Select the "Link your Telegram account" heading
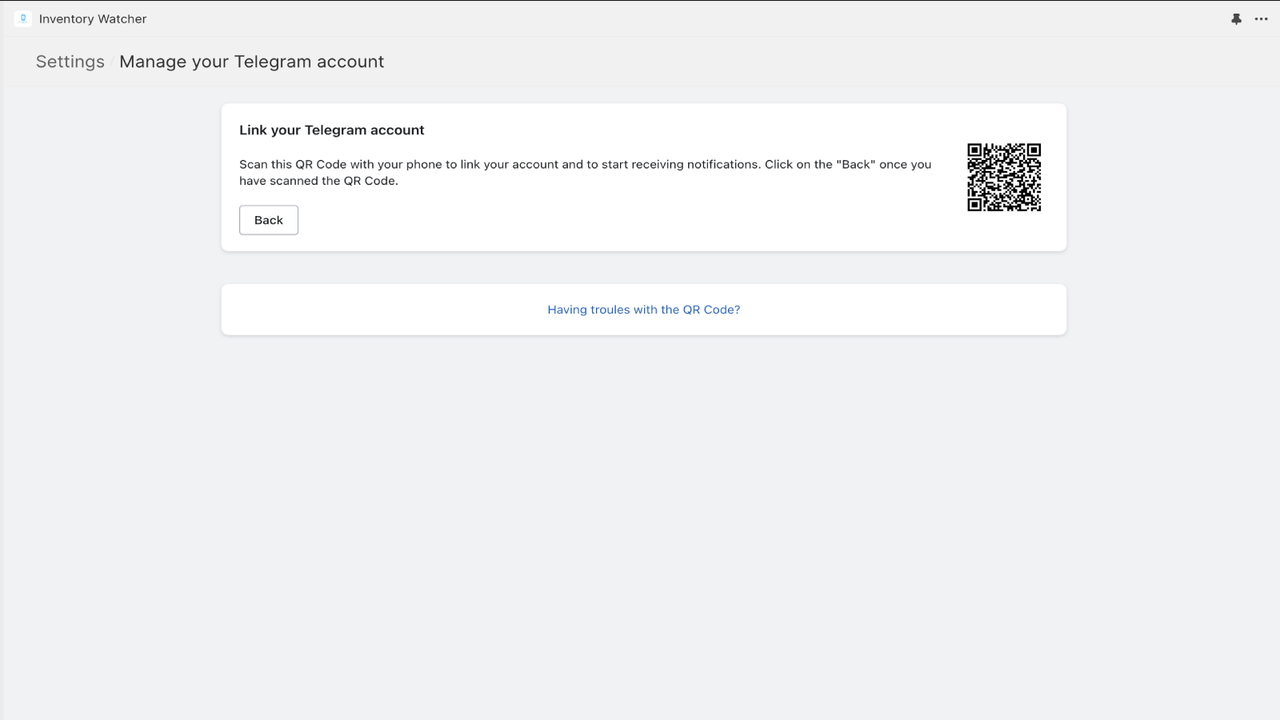The height and width of the screenshot is (720, 1280). (332, 130)
